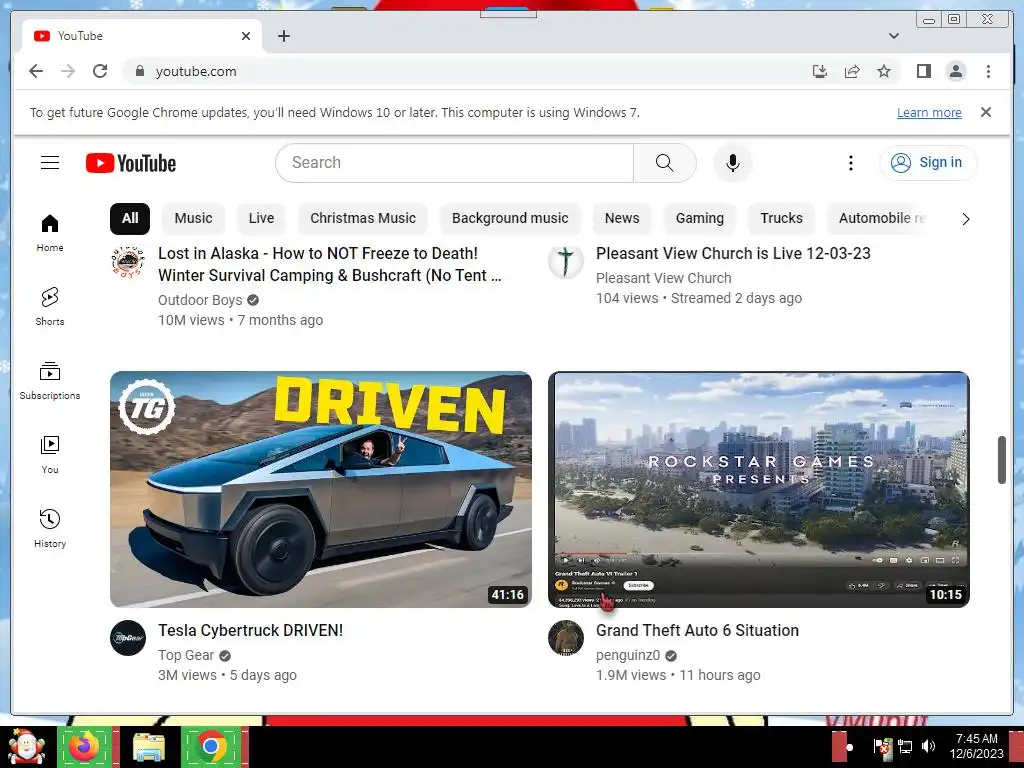Go to Home in sidebar
Image resolution: width=1024 pixels, height=768 pixels.
coord(50,232)
